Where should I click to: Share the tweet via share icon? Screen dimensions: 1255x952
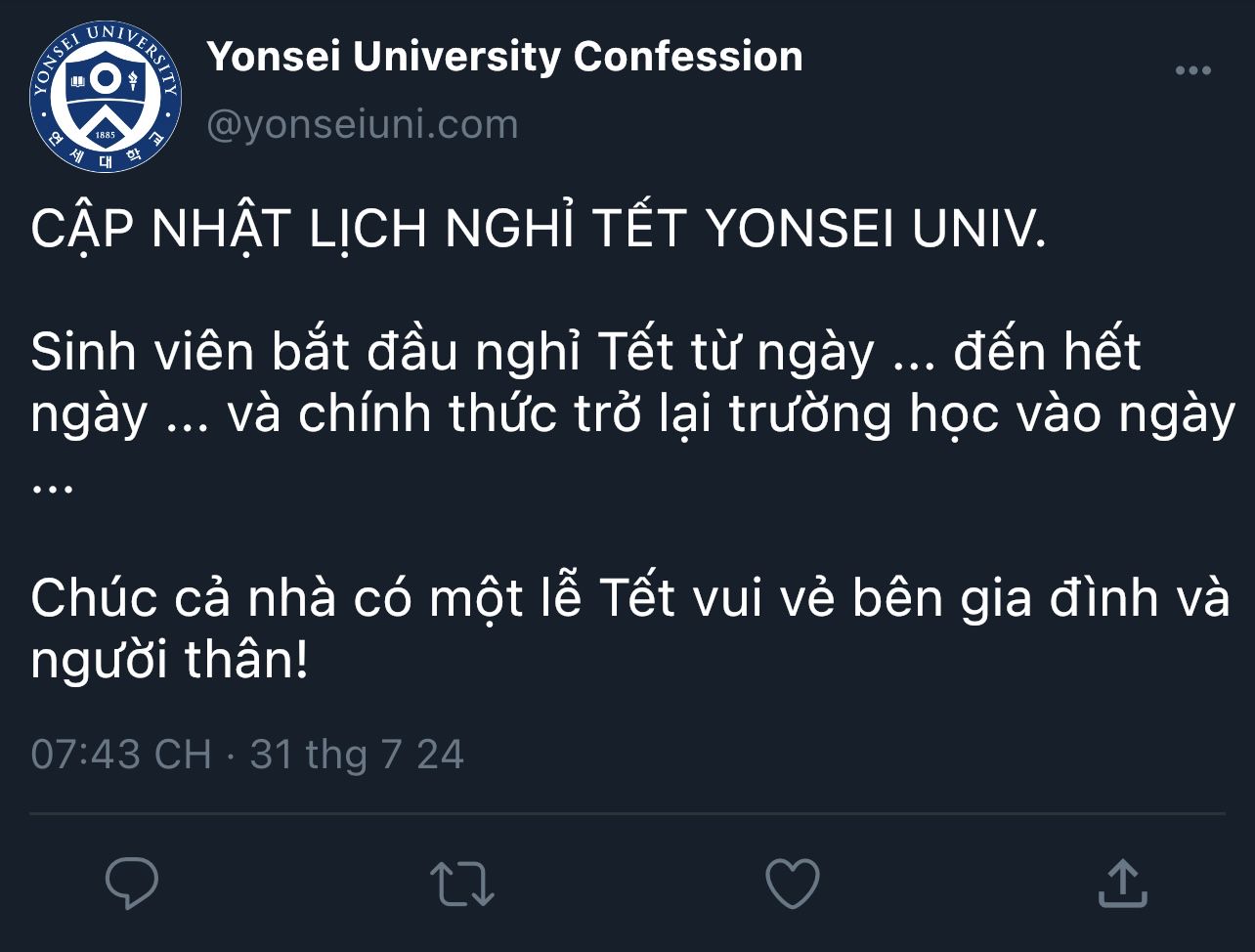(x=1123, y=883)
